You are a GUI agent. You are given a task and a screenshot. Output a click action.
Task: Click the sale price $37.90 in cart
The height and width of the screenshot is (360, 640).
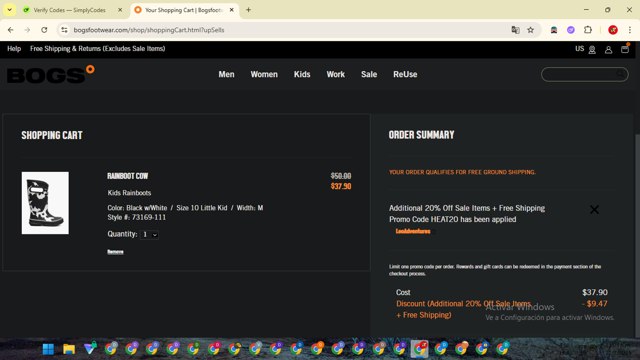click(x=341, y=187)
